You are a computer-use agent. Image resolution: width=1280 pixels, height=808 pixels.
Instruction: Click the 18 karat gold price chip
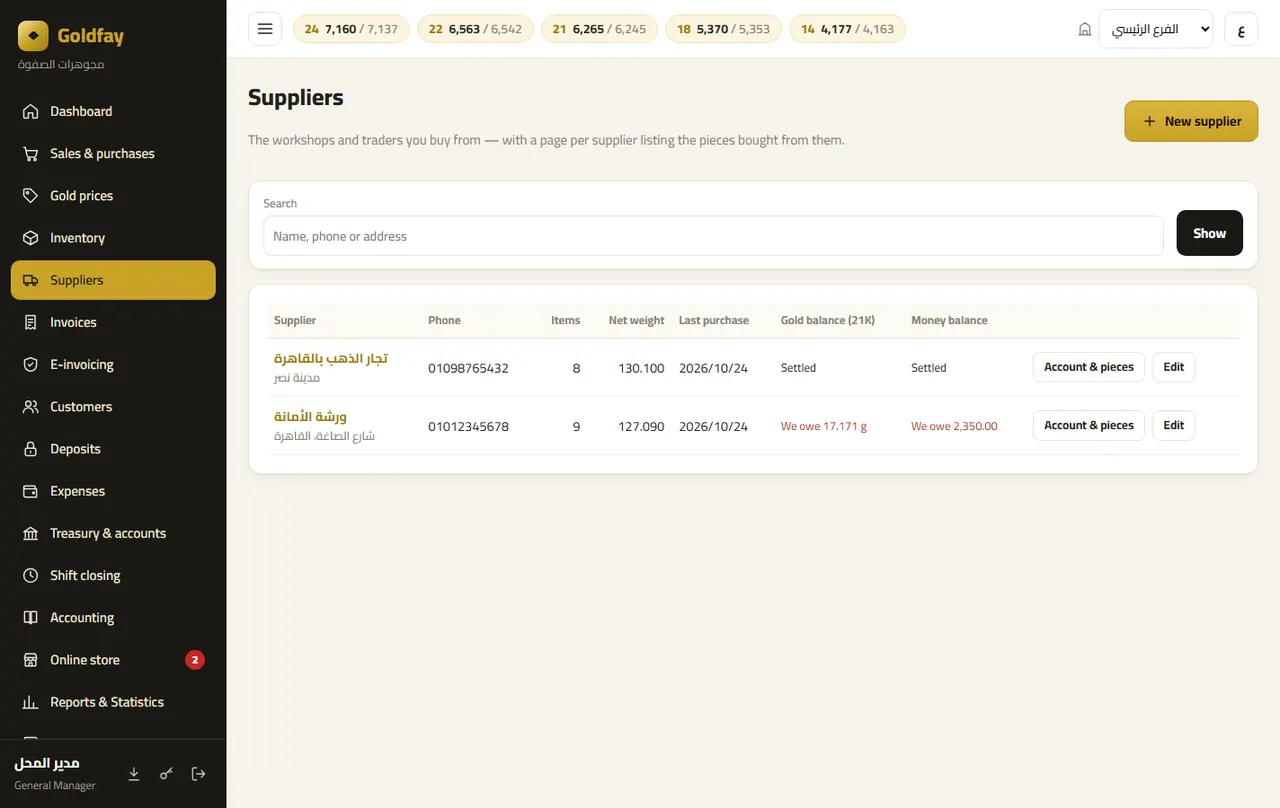(723, 29)
